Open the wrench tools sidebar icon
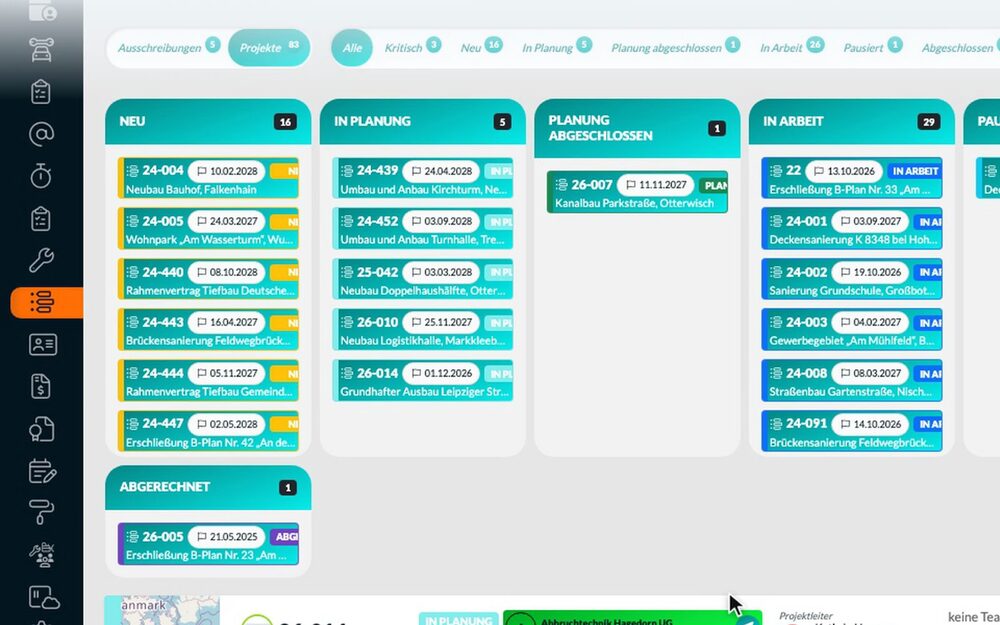This screenshot has height=625, width=1000. pyautogui.click(x=41, y=260)
